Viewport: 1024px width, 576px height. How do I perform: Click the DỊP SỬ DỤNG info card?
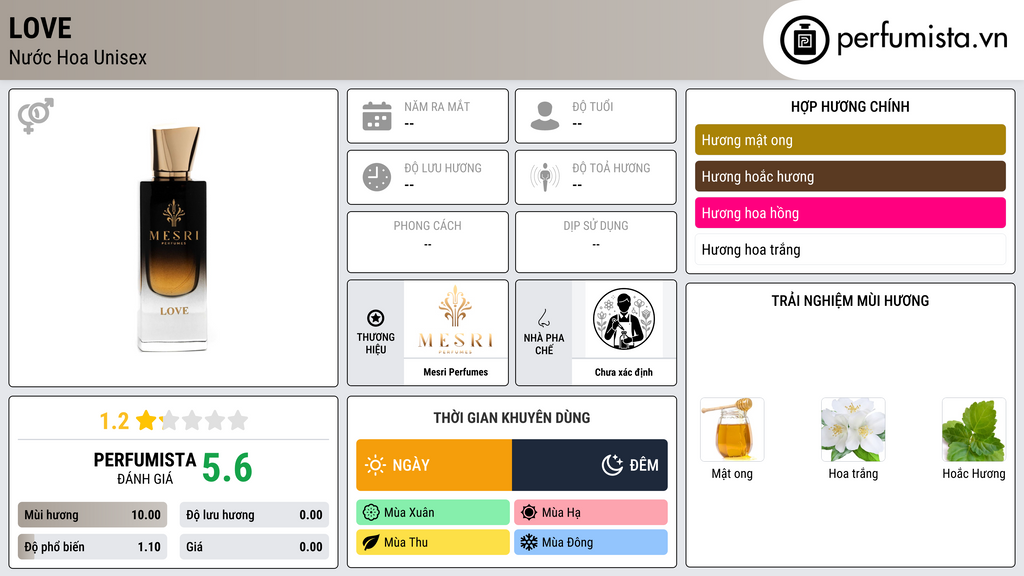point(596,242)
